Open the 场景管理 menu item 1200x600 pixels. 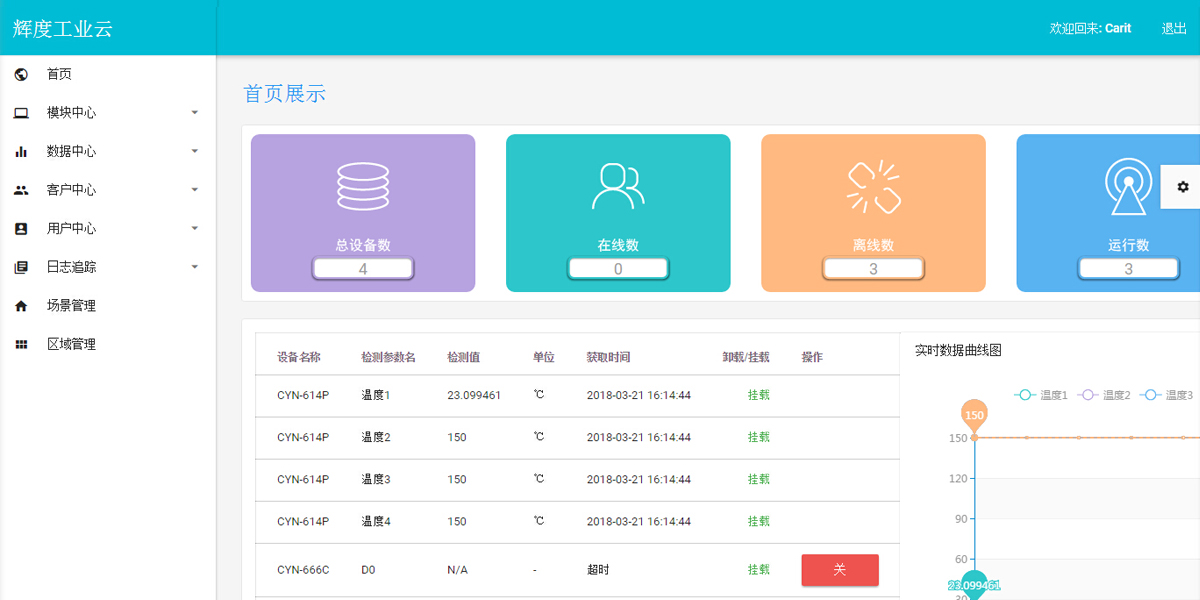coord(71,306)
